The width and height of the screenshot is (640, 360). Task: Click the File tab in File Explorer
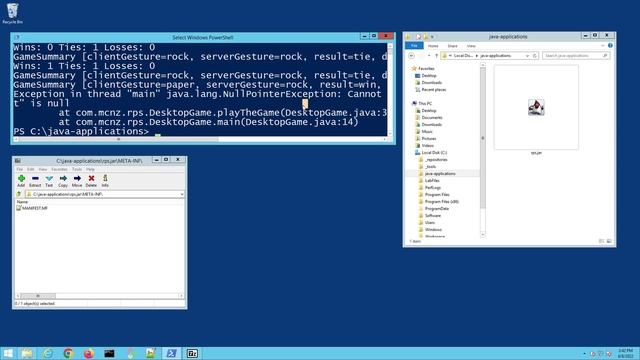click(414, 46)
